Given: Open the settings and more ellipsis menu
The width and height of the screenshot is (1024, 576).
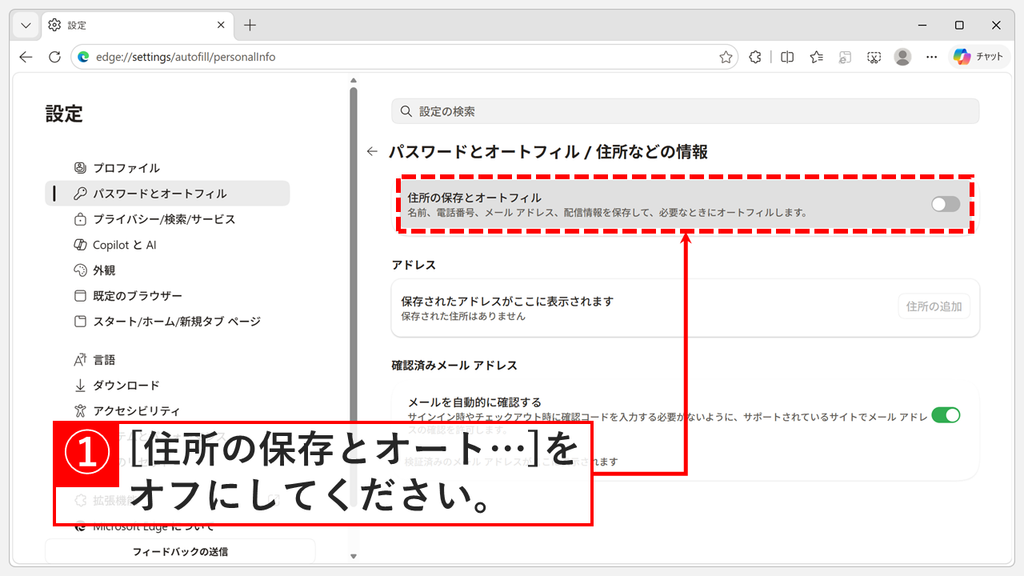Looking at the screenshot, I should tap(931, 57).
